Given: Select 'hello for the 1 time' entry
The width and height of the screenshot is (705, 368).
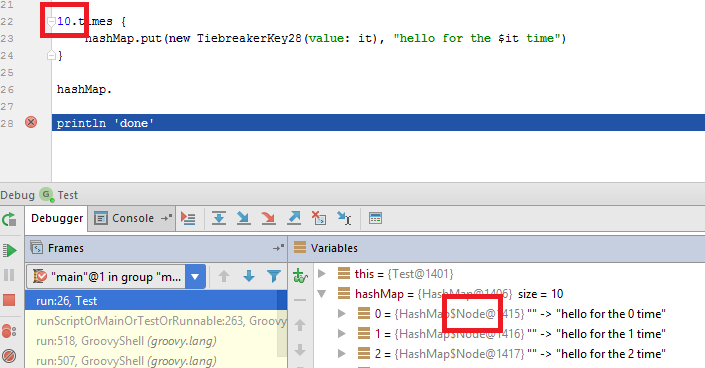Looking at the screenshot, I should [509, 334].
